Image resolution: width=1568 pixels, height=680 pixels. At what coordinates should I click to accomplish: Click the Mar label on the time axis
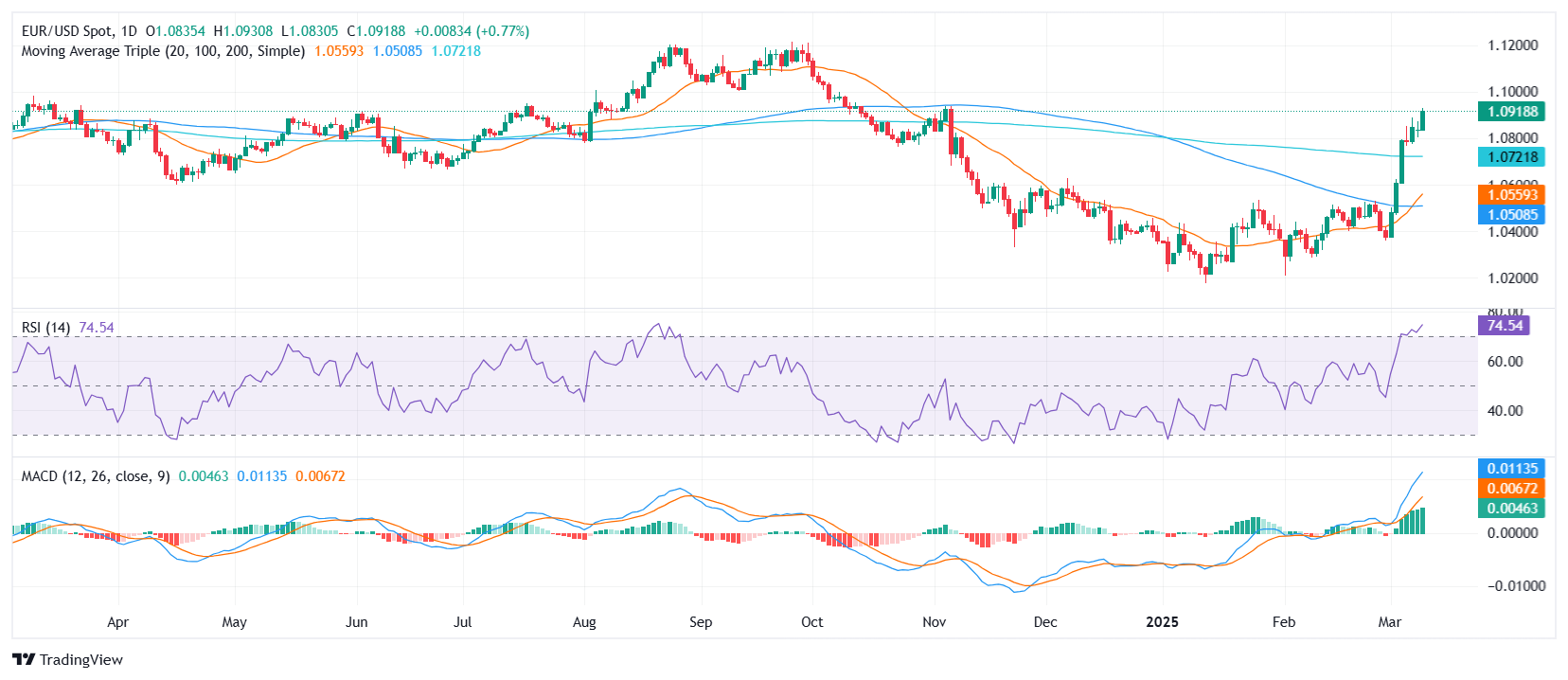[1389, 622]
